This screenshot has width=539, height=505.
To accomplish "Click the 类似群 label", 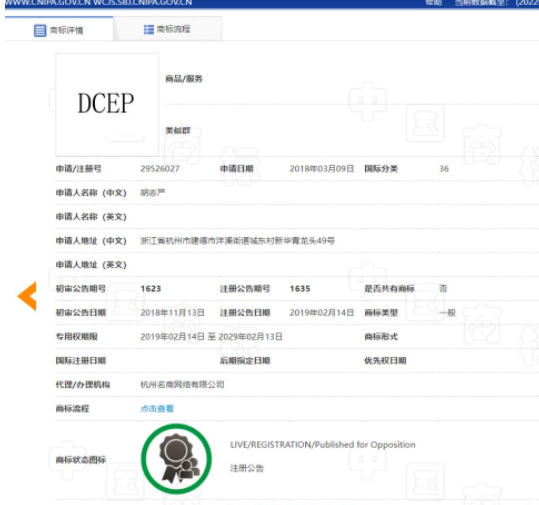I will click(178, 131).
